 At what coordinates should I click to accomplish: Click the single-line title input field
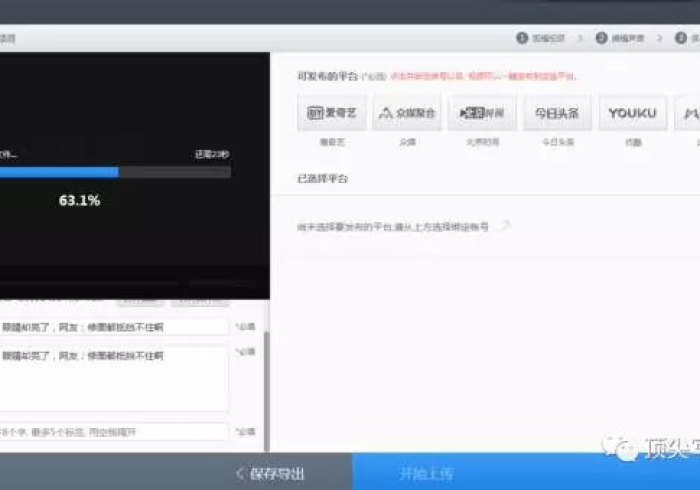(x=114, y=327)
